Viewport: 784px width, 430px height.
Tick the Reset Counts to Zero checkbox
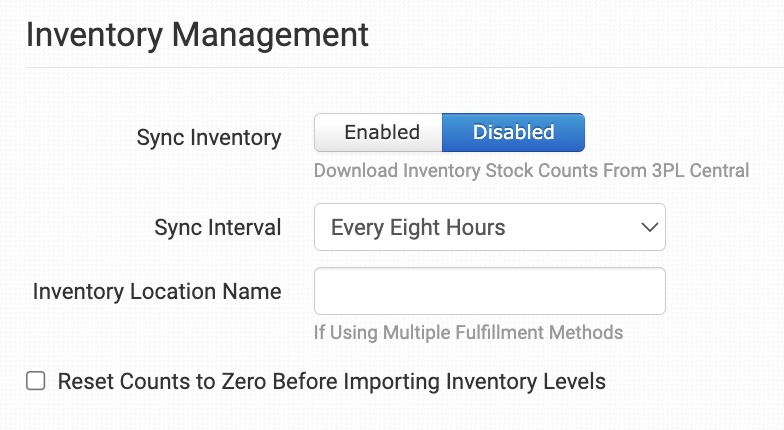click(x=36, y=381)
